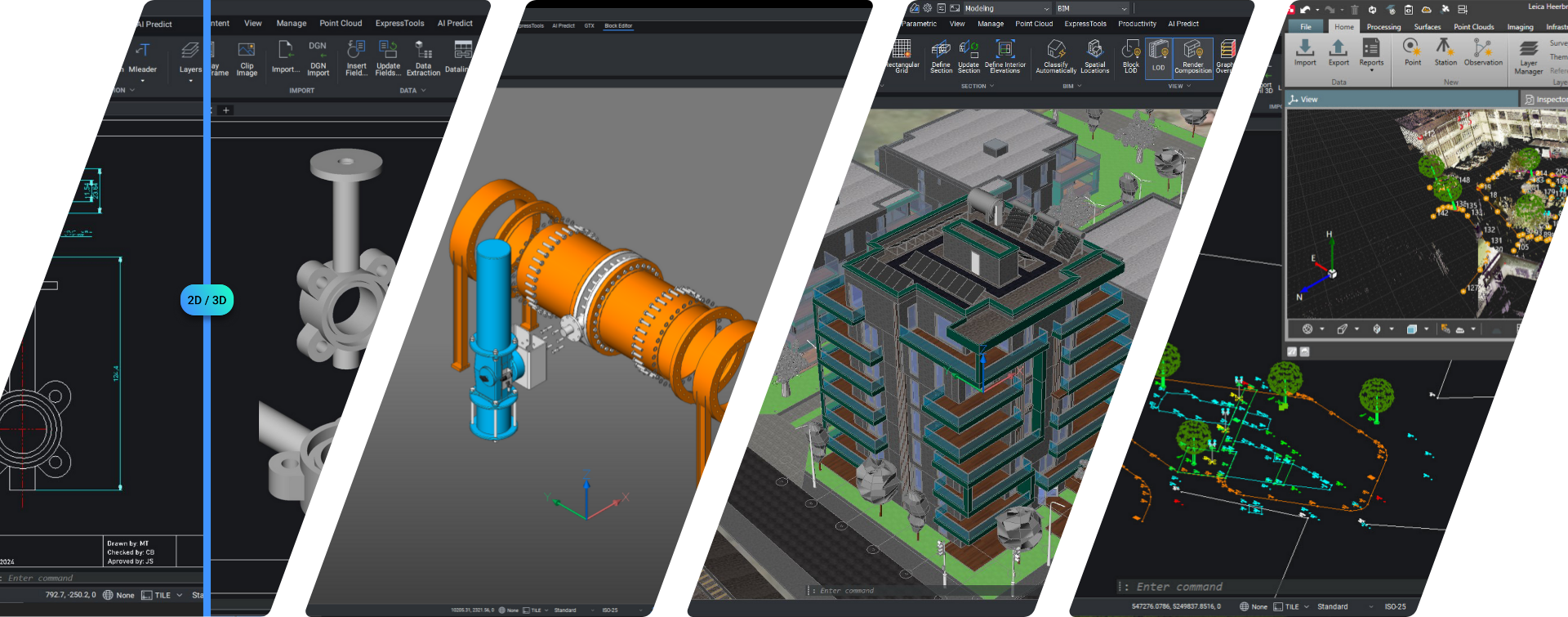Select the Home tab in Leica window
Screen dimensions: 1568x617
click(1343, 27)
